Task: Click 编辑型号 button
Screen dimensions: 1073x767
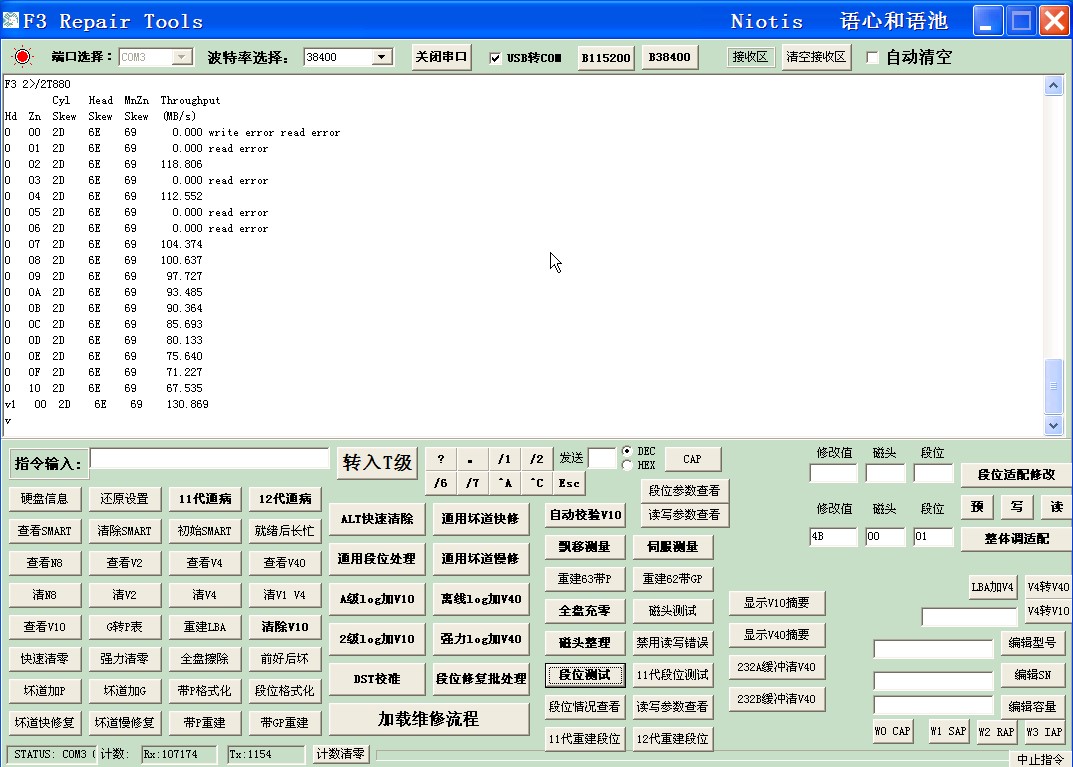Action: pyautogui.click(x=1033, y=642)
